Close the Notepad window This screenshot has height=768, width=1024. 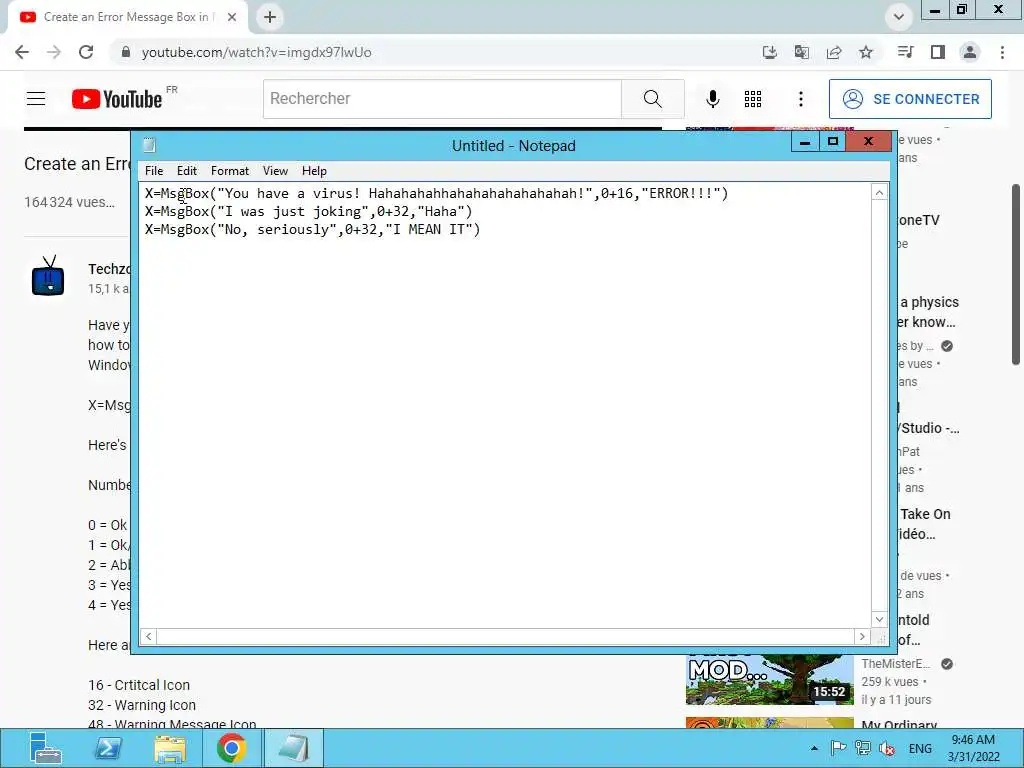[x=869, y=142]
